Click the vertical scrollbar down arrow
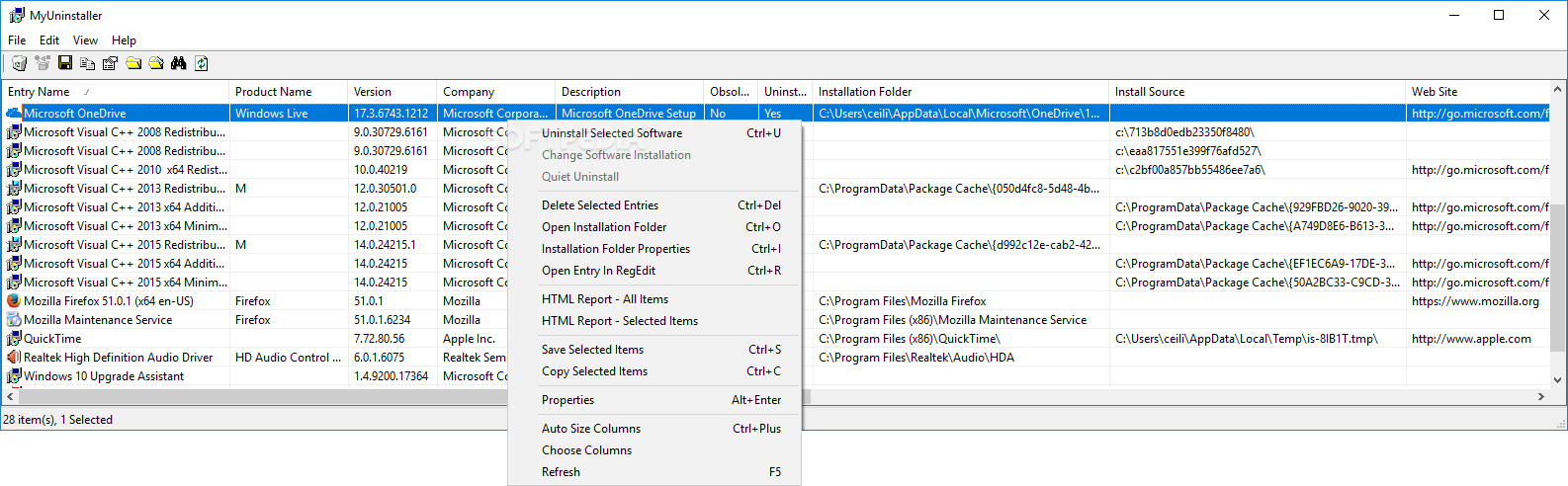Viewport: 1568px width, 486px height. (1558, 379)
